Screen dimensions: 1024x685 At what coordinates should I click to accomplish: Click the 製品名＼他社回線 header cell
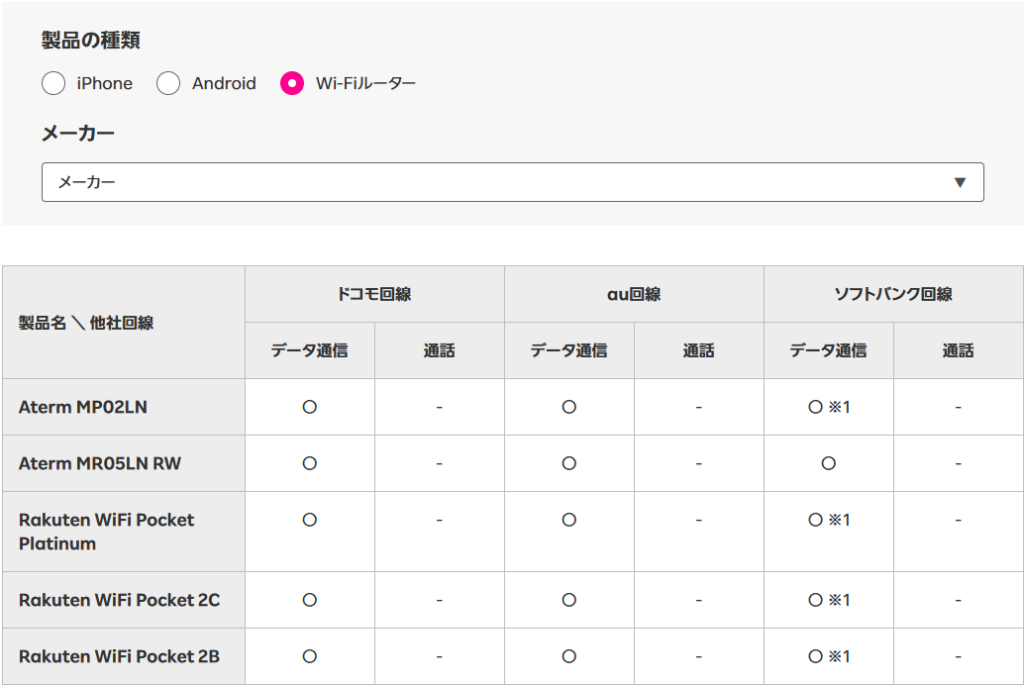point(123,322)
